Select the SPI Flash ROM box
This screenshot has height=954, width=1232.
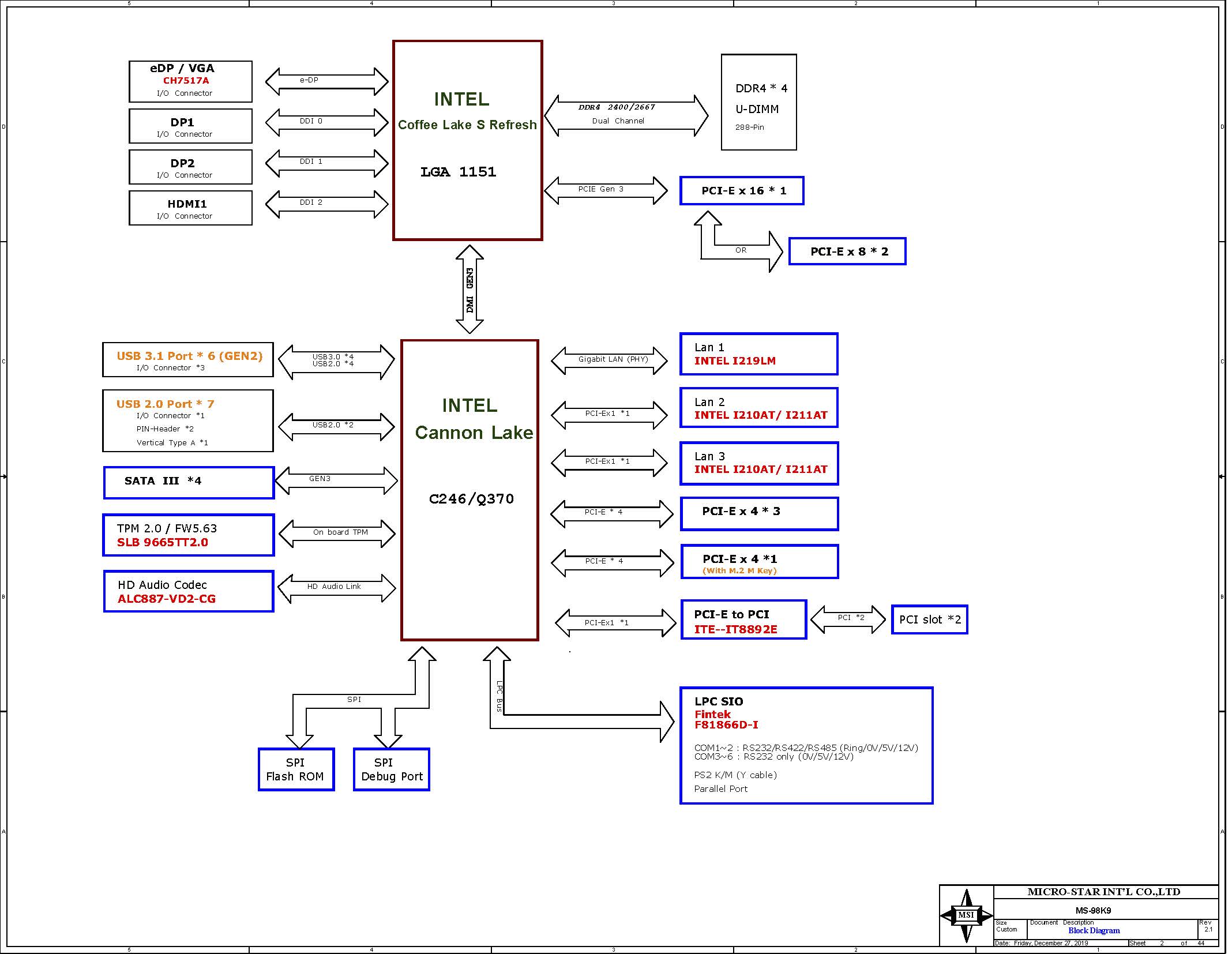pos(296,769)
